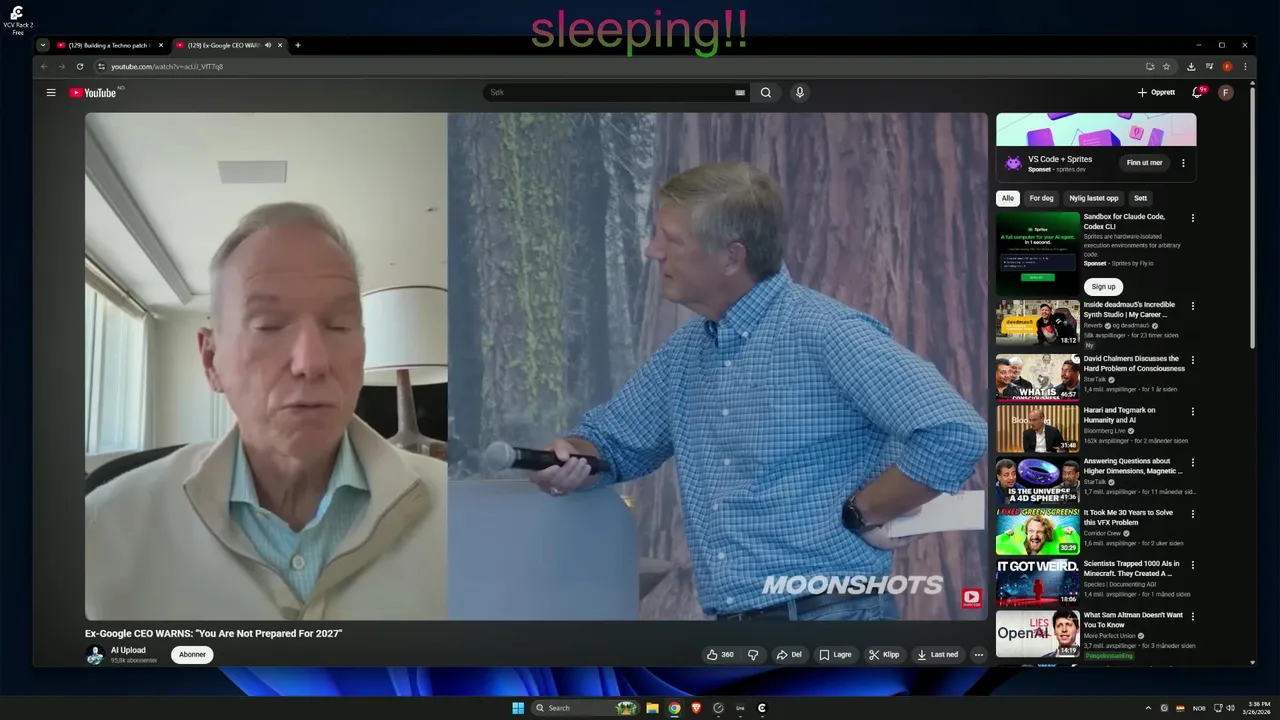The width and height of the screenshot is (1280, 720).
Task: Open 'What Sam Altman Doesn't Want' thumbnail
Action: (1037, 633)
